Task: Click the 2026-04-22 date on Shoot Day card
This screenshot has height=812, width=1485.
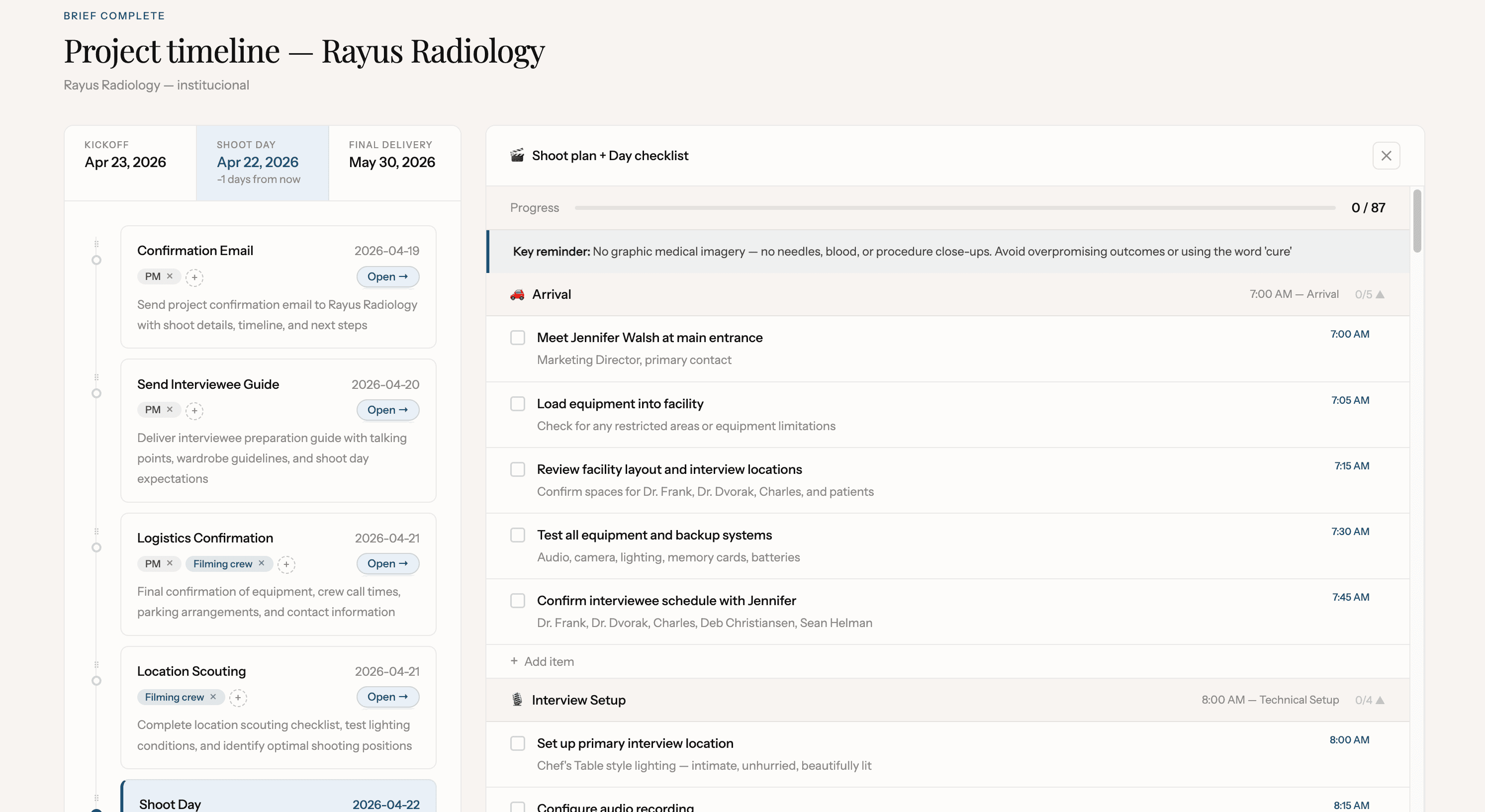Action: [385, 805]
